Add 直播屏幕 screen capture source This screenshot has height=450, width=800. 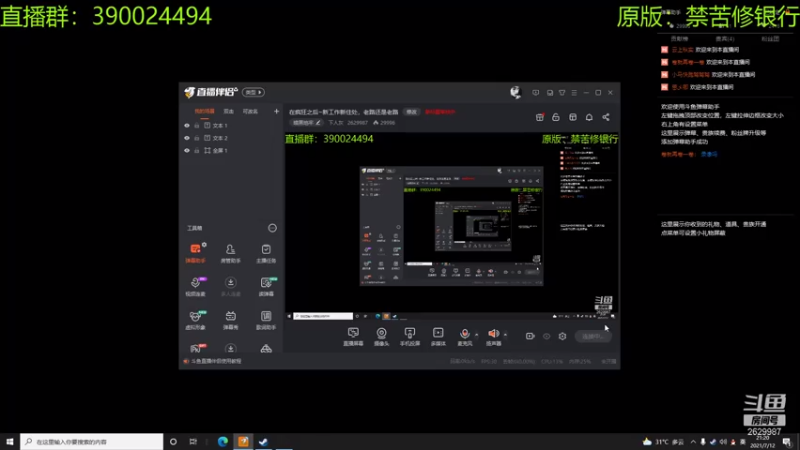coord(353,337)
